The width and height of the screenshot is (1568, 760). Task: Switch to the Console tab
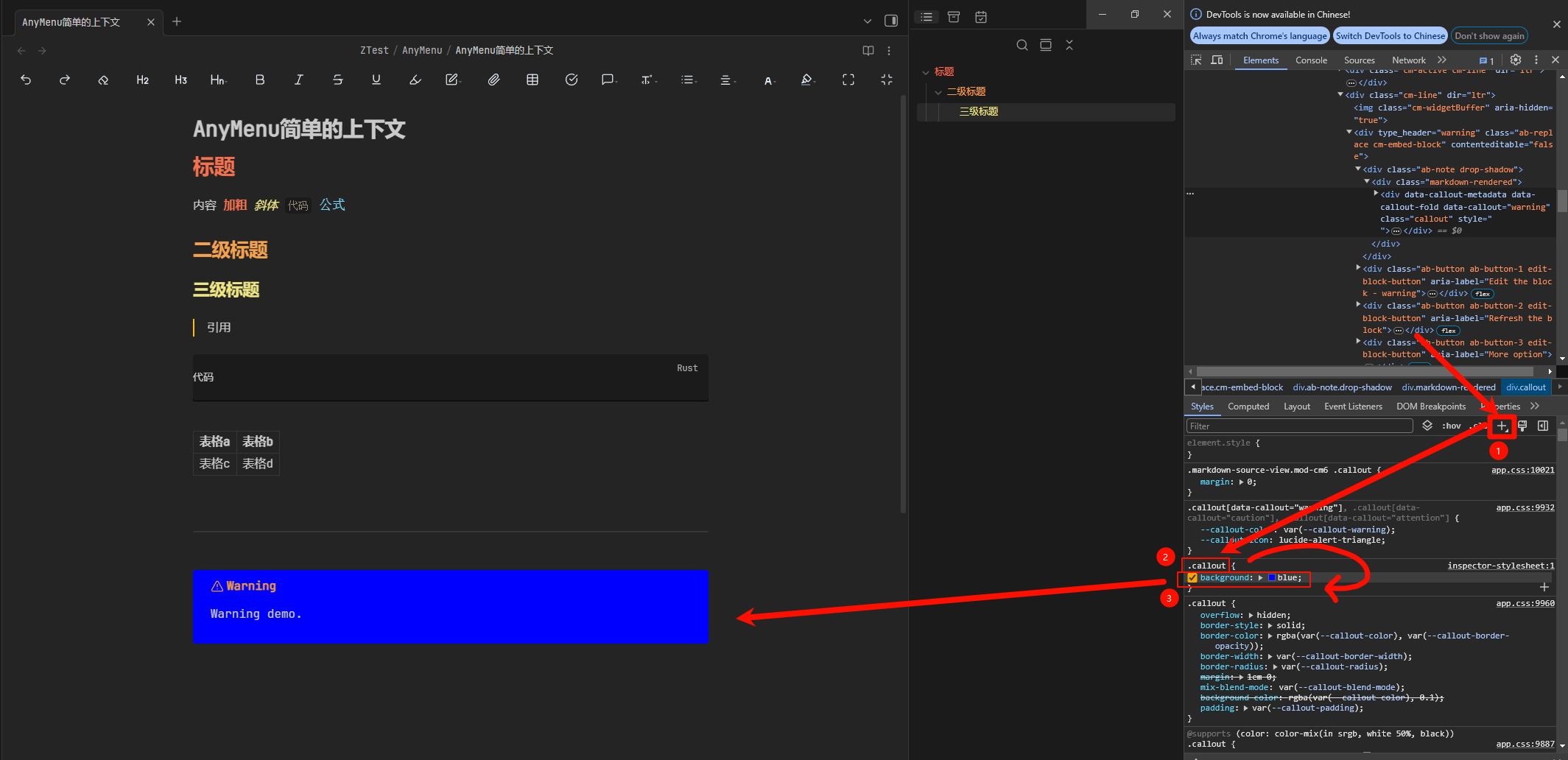1311,60
